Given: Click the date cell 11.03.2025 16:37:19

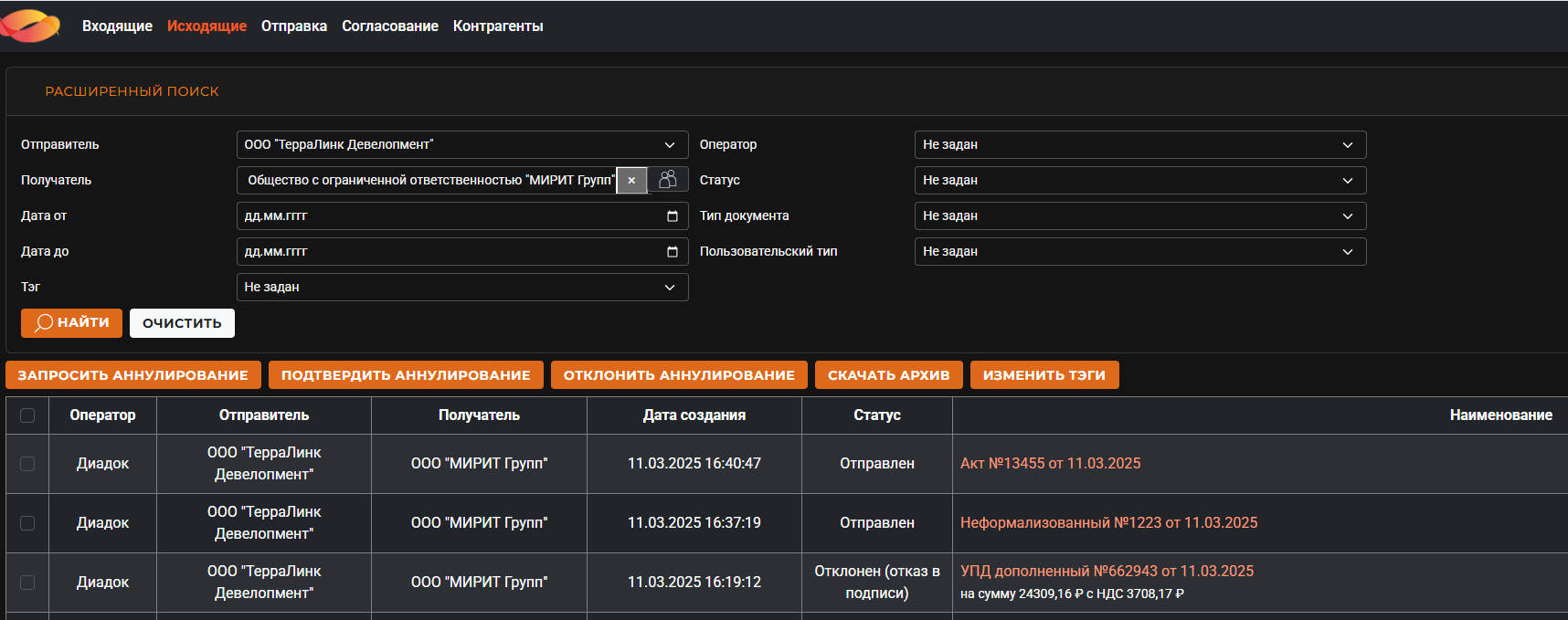Looking at the screenshot, I should 694,523.
